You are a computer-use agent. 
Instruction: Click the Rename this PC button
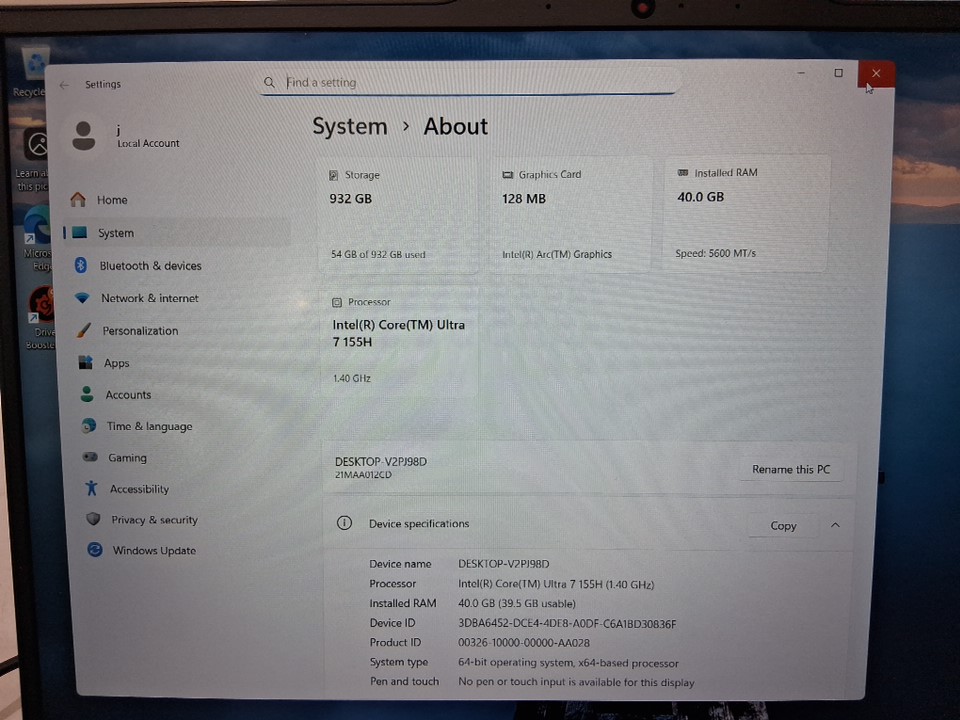pos(790,469)
